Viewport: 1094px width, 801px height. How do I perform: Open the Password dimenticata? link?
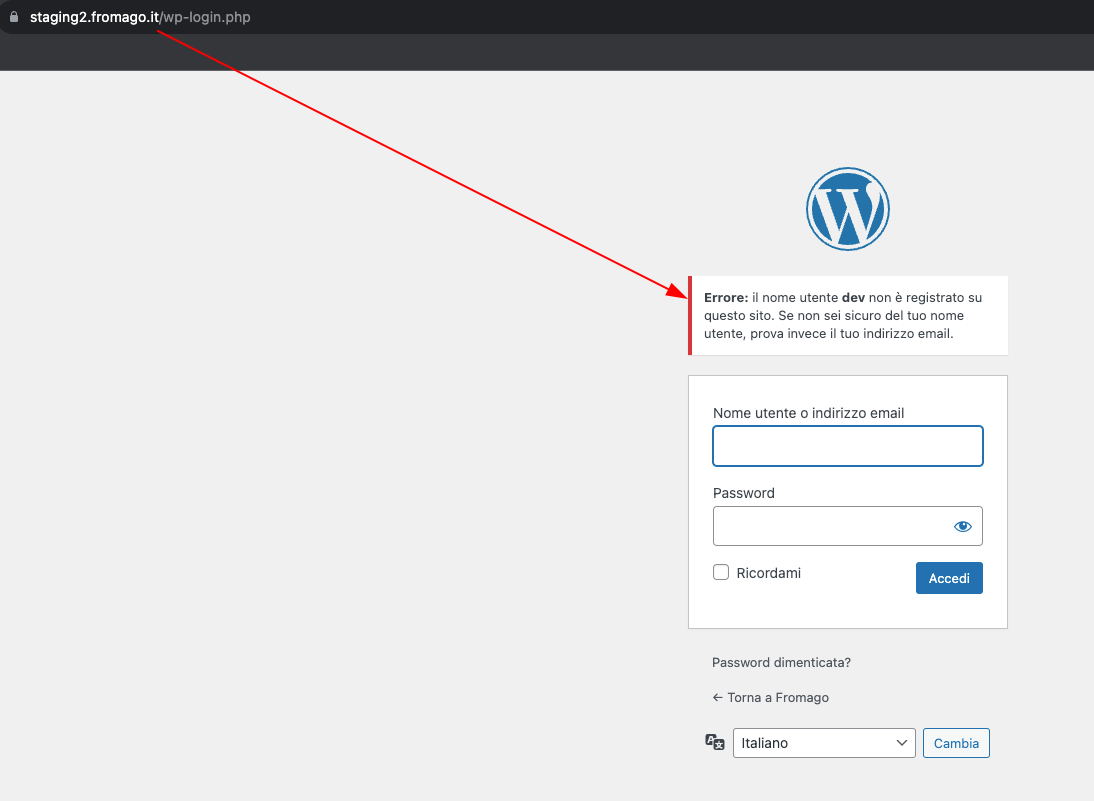pos(781,662)
